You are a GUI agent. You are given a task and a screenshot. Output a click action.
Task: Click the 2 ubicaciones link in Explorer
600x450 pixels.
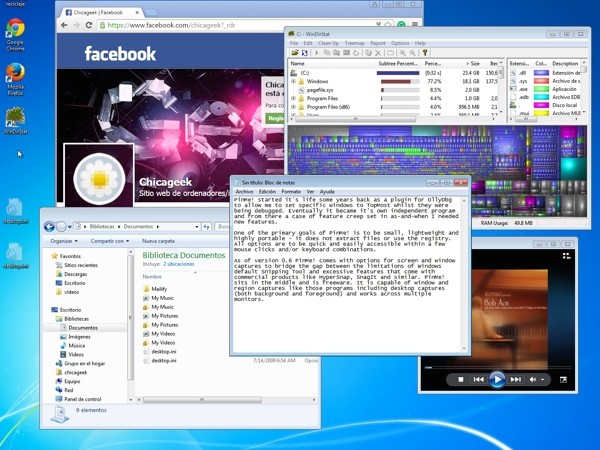(179, 264)
